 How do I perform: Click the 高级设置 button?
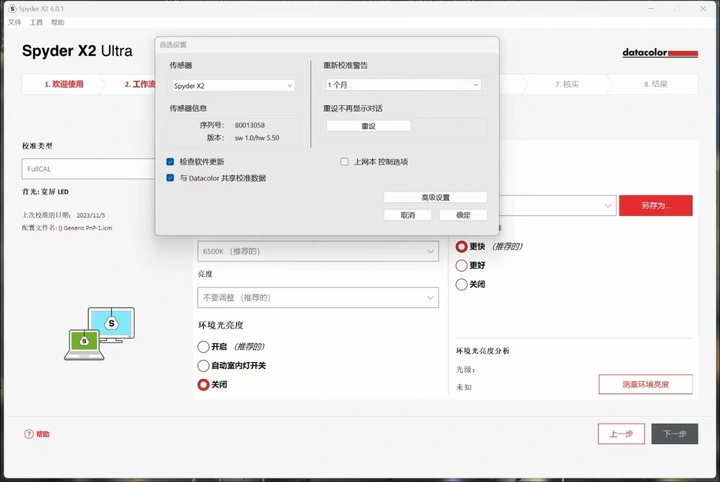(435, 198)
